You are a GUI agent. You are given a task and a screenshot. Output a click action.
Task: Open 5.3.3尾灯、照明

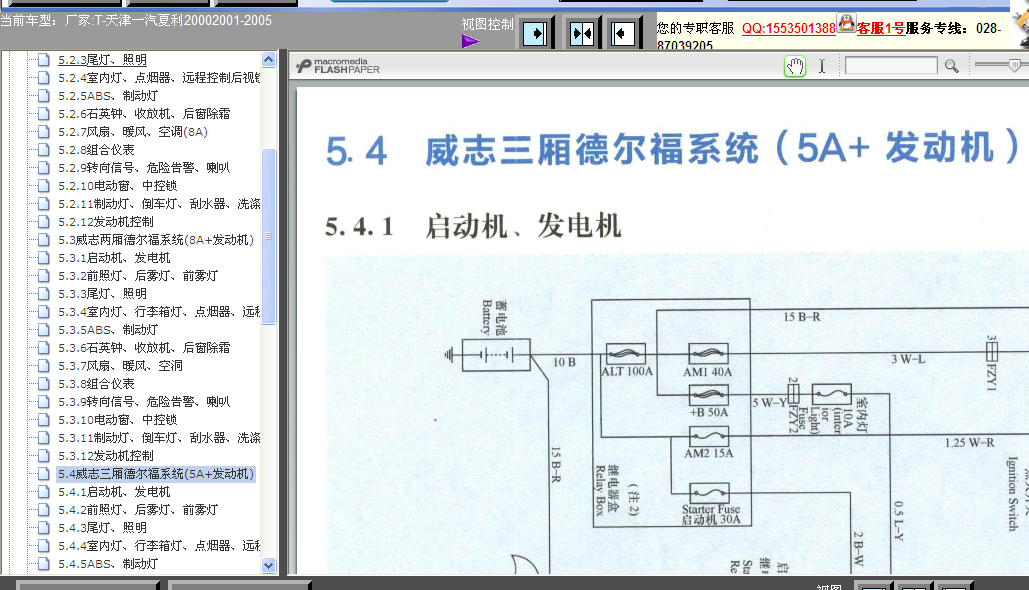point(102,293)
